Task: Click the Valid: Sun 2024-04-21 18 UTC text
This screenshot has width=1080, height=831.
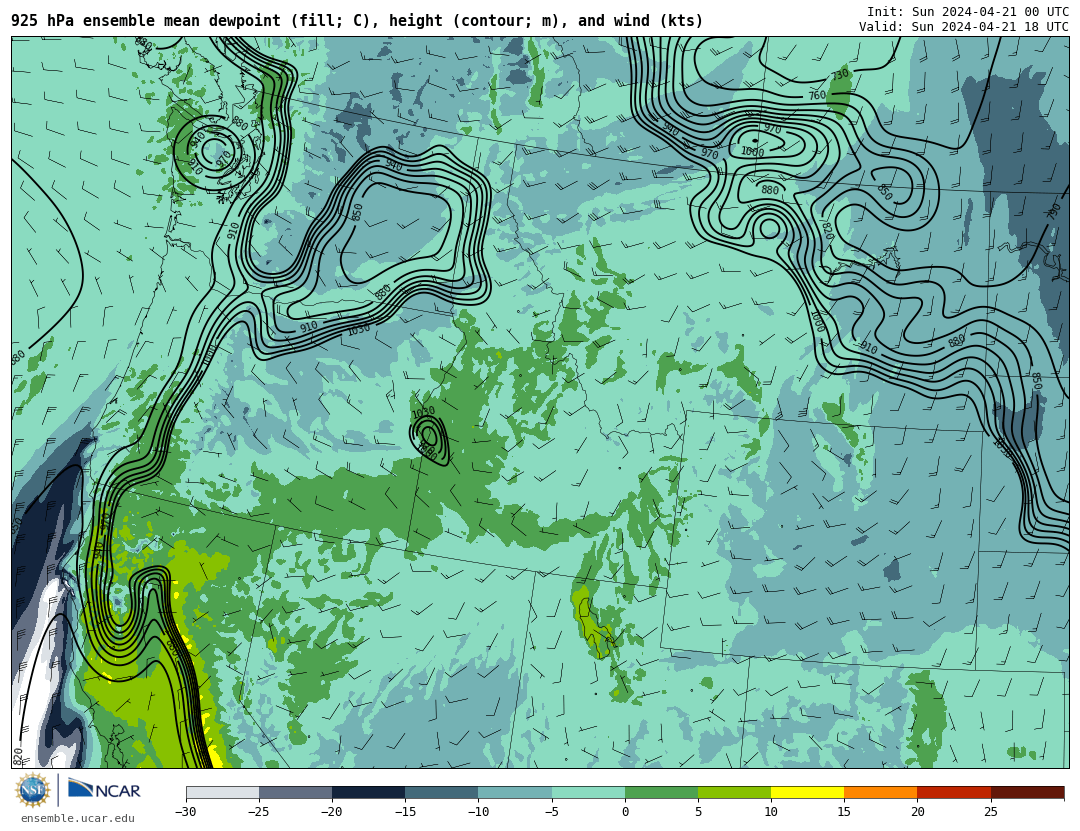Action: [964, 27]
